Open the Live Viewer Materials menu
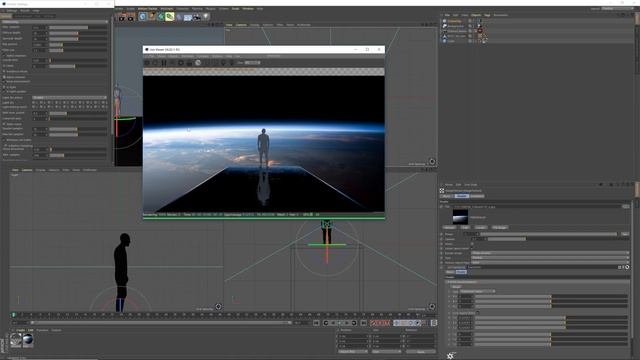This screenshot has width=640, height=360. (187, 56)
